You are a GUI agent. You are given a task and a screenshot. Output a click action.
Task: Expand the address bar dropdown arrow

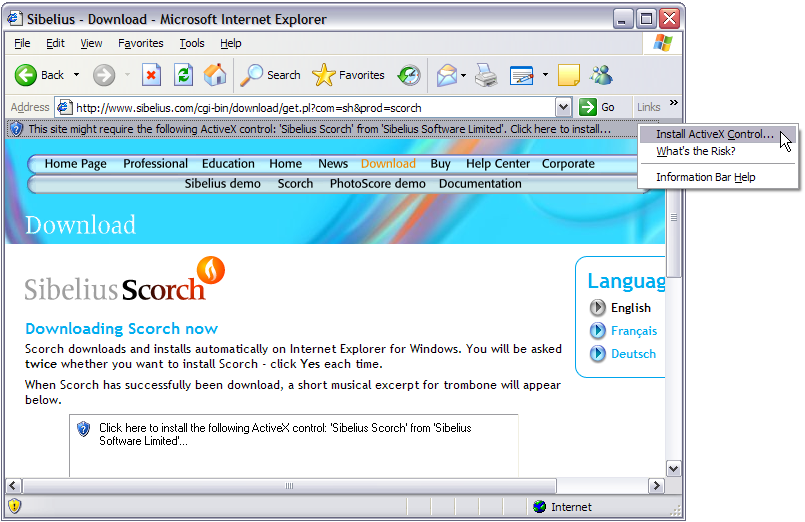point(563,107)
